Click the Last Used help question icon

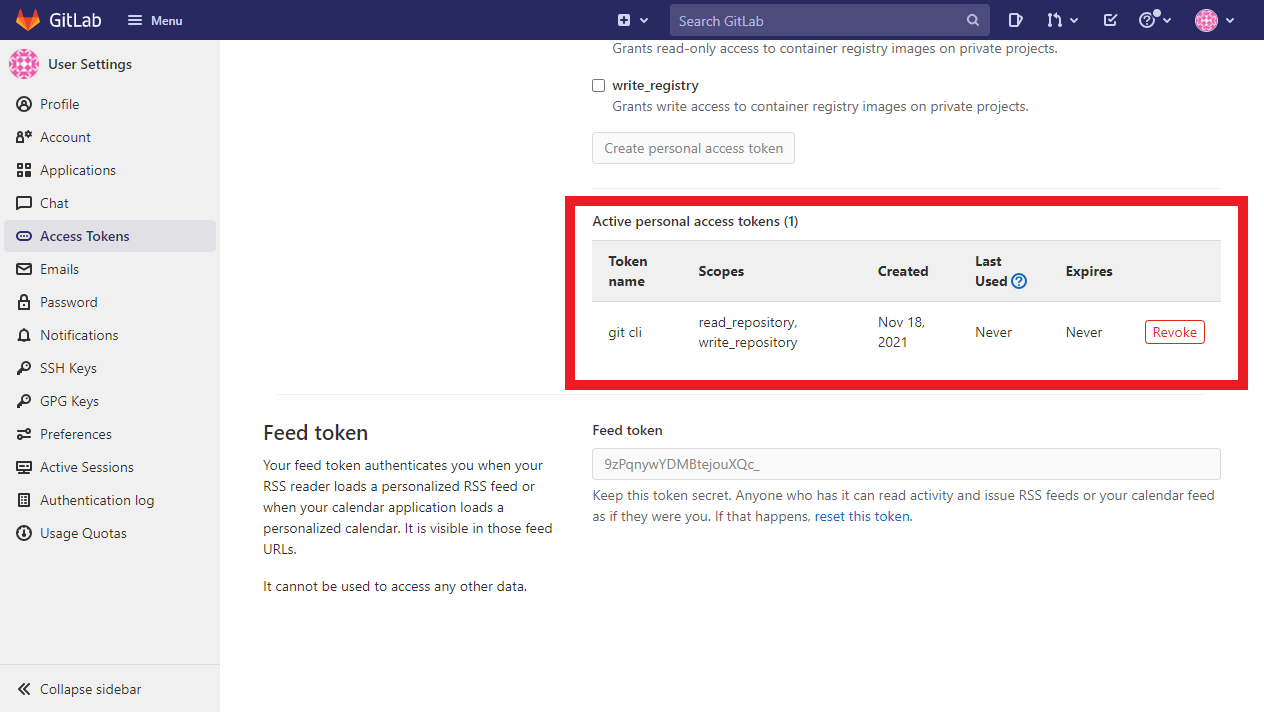tap(1019, 282)
